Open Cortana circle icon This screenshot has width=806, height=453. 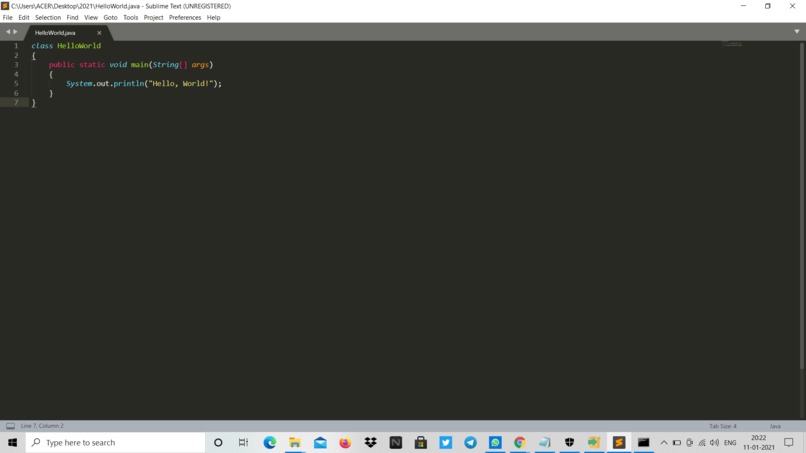point(218,442)
